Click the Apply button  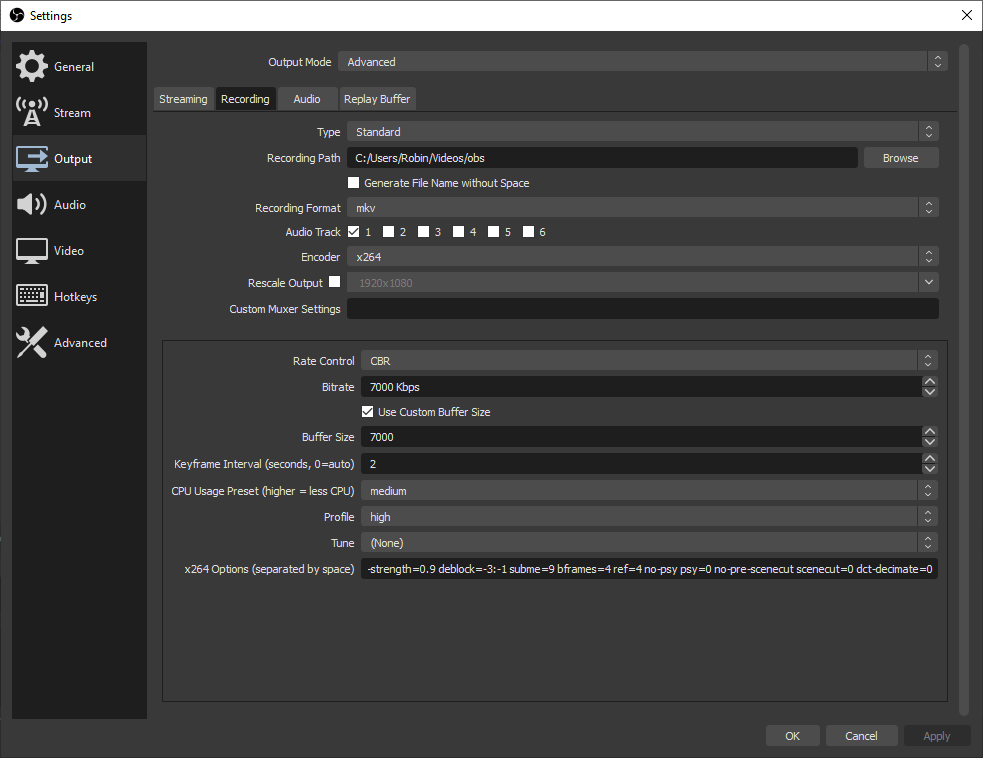[937, 736]
